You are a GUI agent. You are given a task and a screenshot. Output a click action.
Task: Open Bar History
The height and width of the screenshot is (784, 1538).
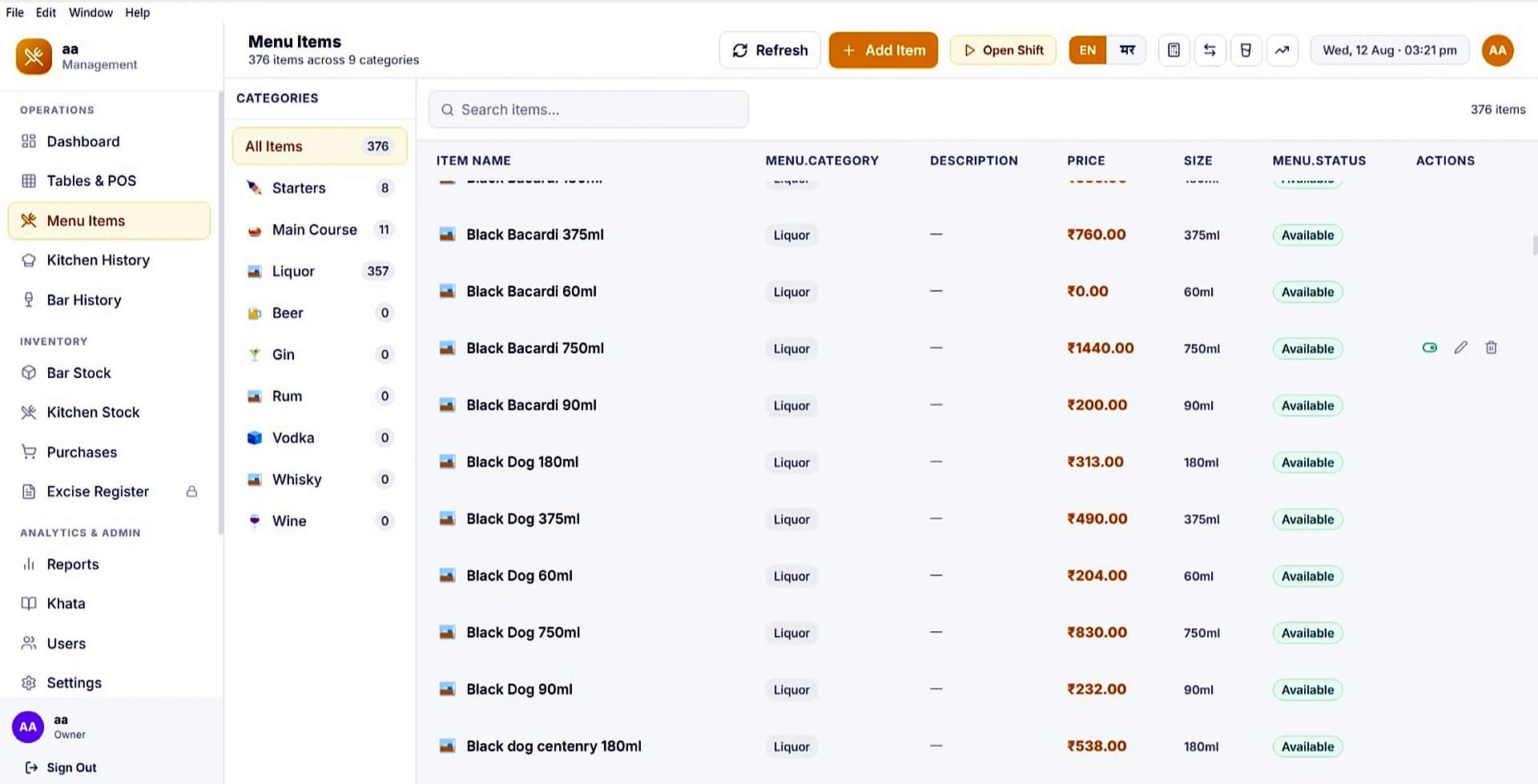[109, 300]
